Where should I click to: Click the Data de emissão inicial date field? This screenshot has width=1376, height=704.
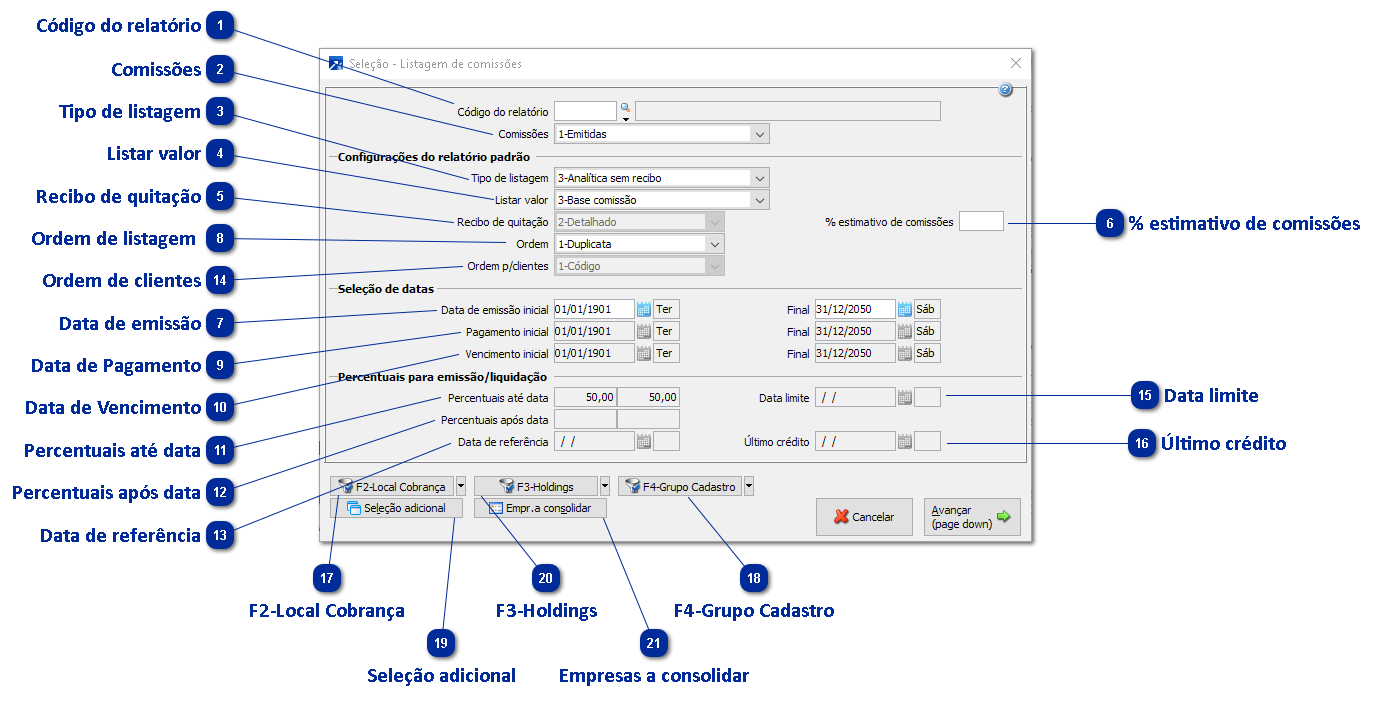[594, 309]
